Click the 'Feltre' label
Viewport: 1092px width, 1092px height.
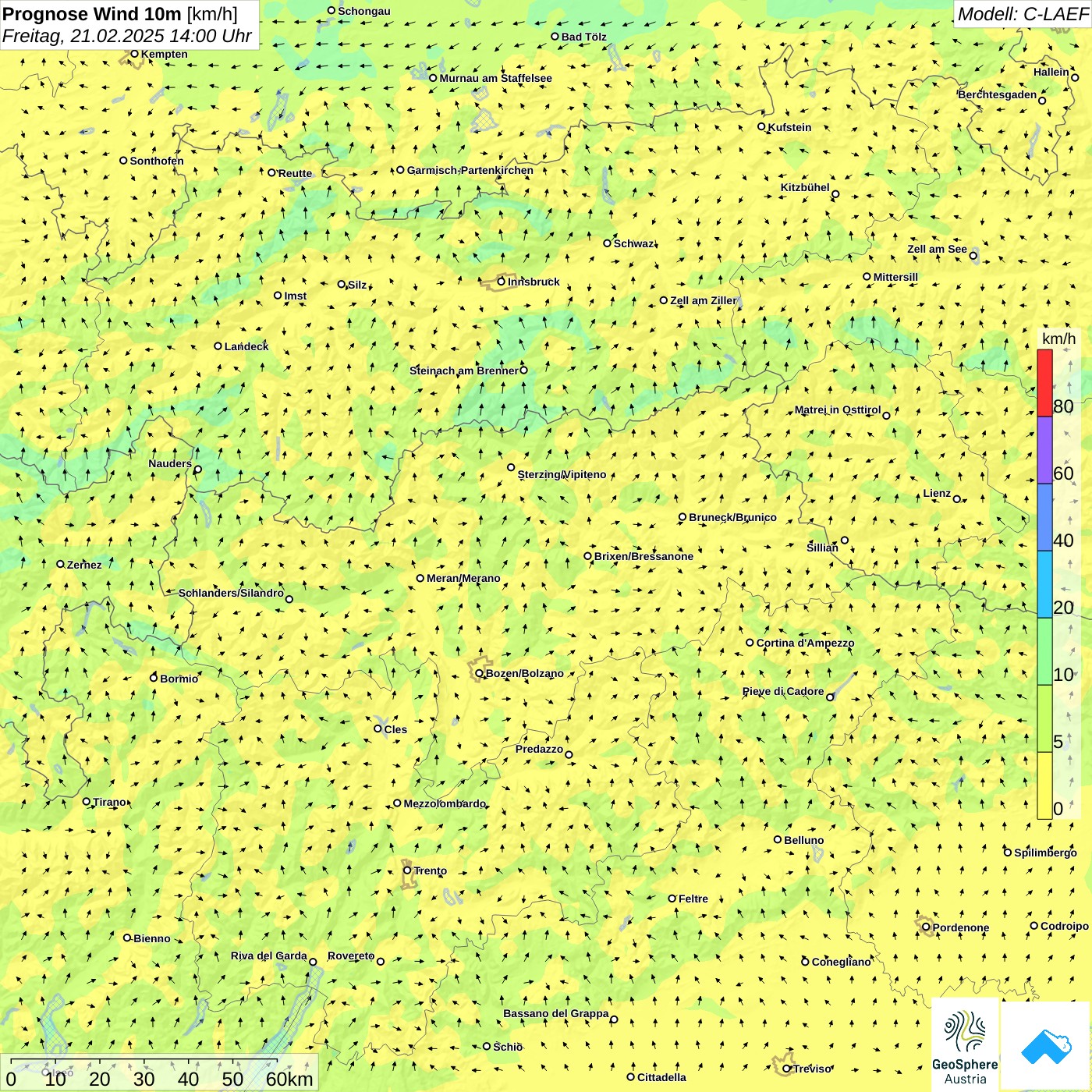[x=693, y=899]
